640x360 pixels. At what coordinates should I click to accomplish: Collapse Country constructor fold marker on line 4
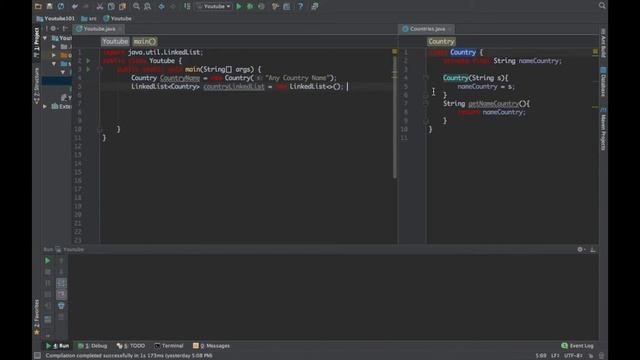point(426,78)
